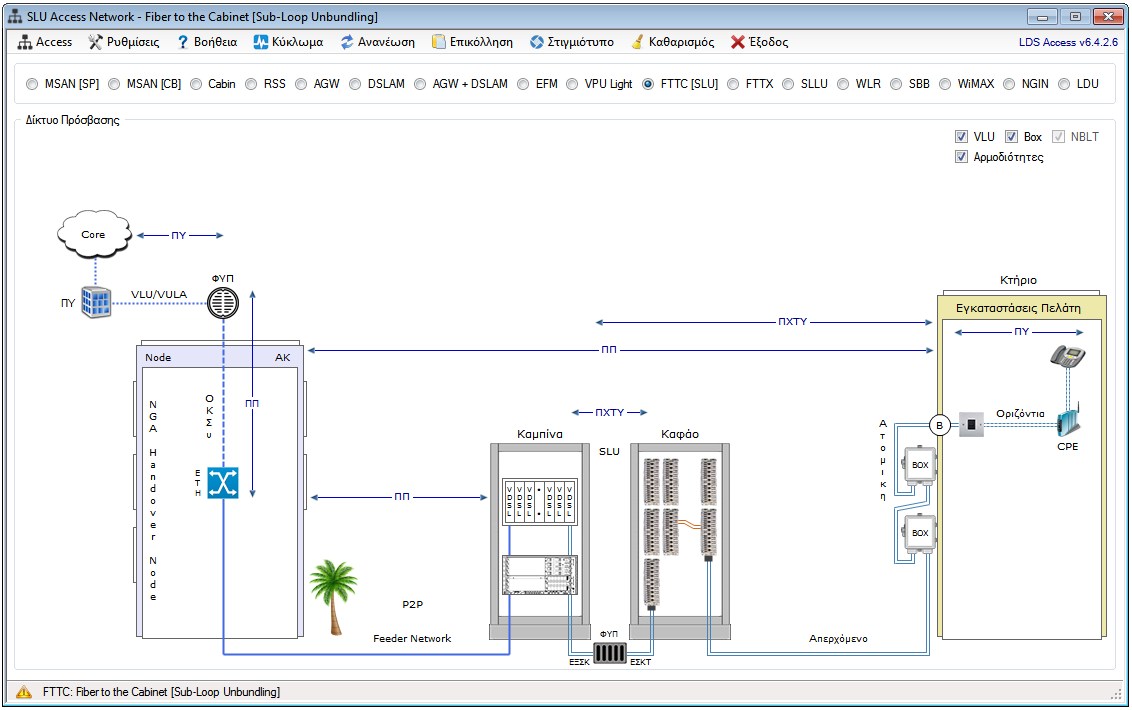This screenshot has width=1132, height=710.
Task: Click the ΦΥΠ manhole icon near Core
Action: (x=224, y=301)
